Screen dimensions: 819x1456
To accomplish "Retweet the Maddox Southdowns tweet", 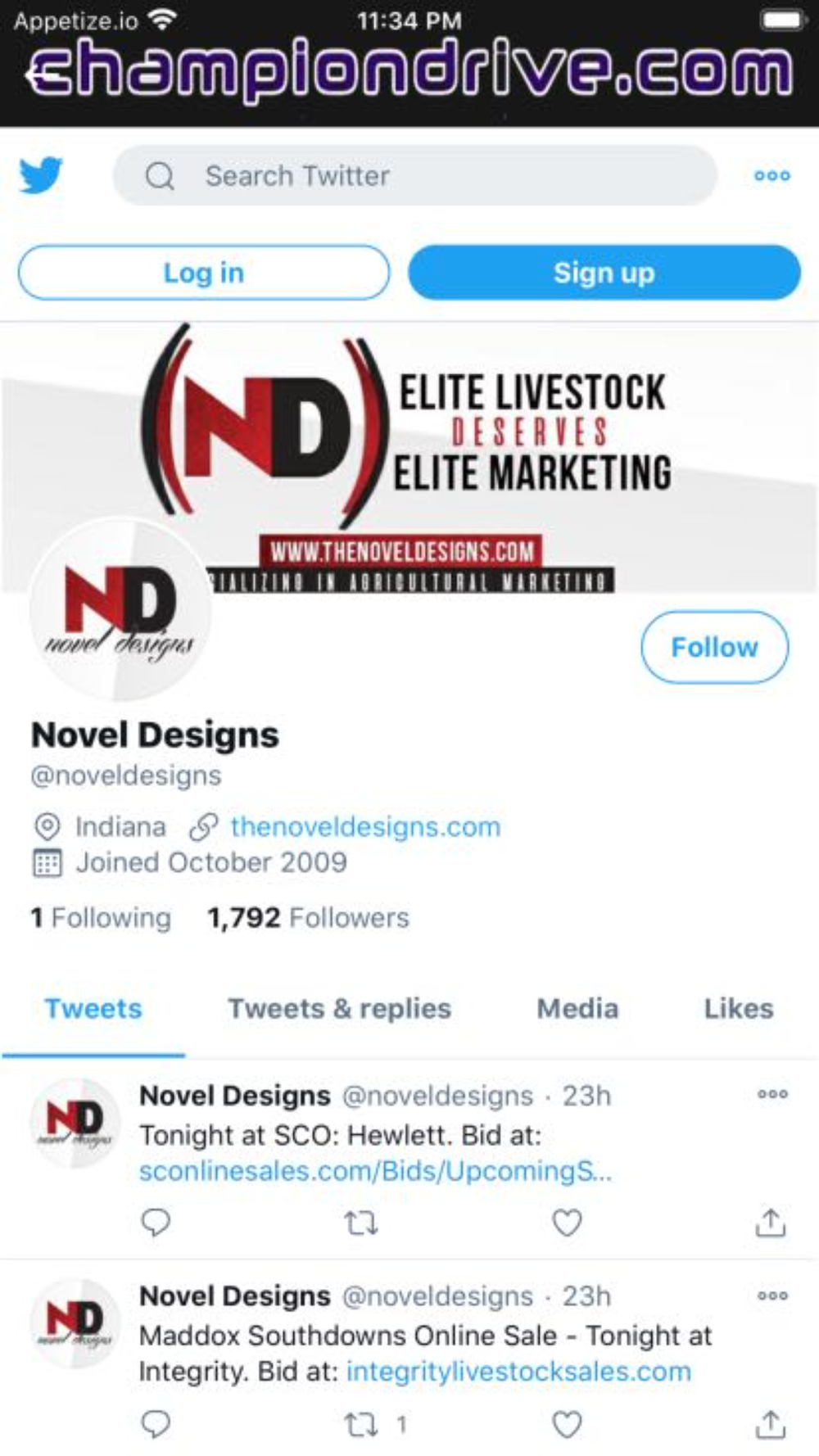I will (x=360, y=1425).
